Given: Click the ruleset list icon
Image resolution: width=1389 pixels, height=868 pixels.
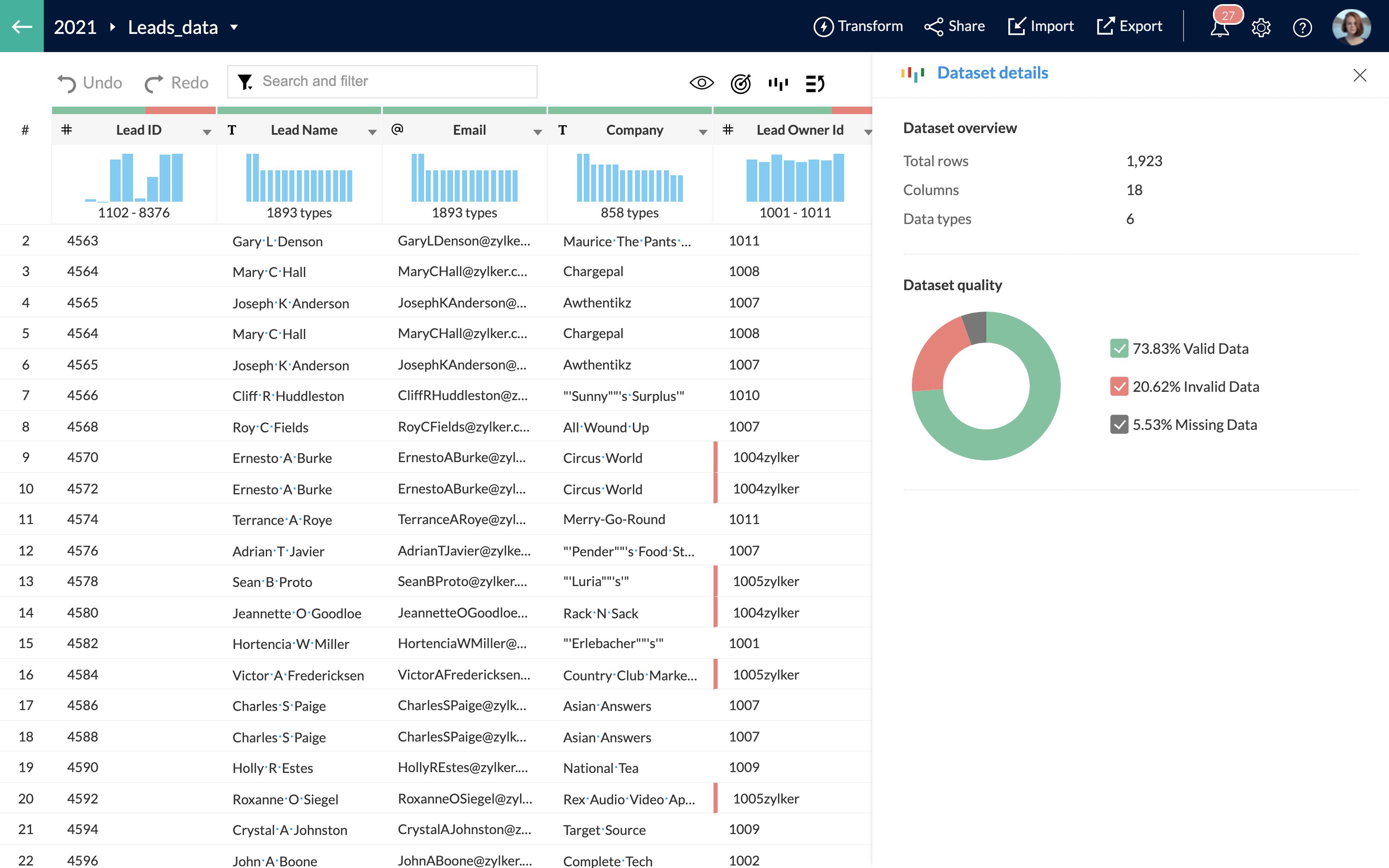Looking at the screenshot, I should click(815, 84).
